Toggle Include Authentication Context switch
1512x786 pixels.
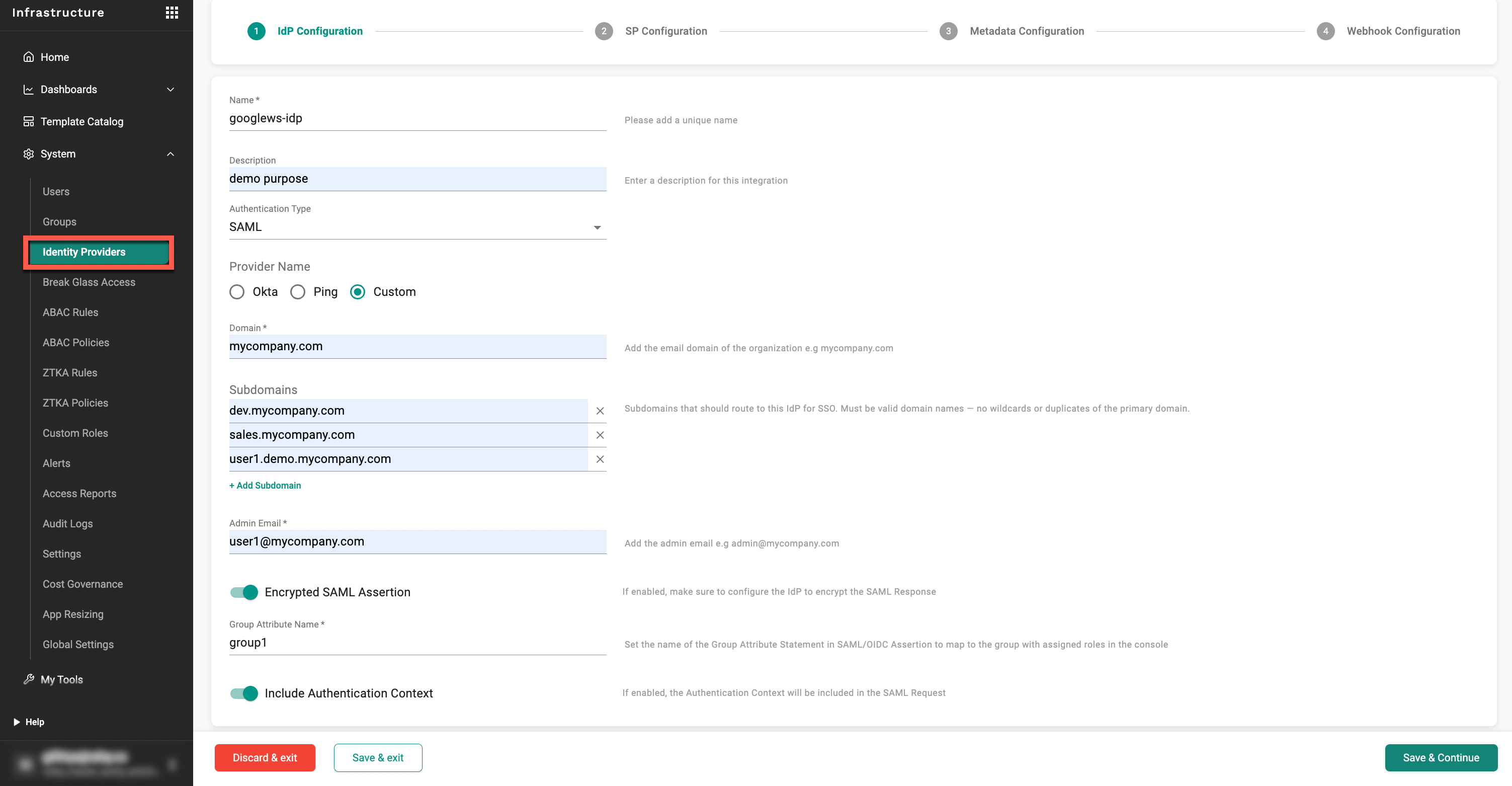coord(244,693)
